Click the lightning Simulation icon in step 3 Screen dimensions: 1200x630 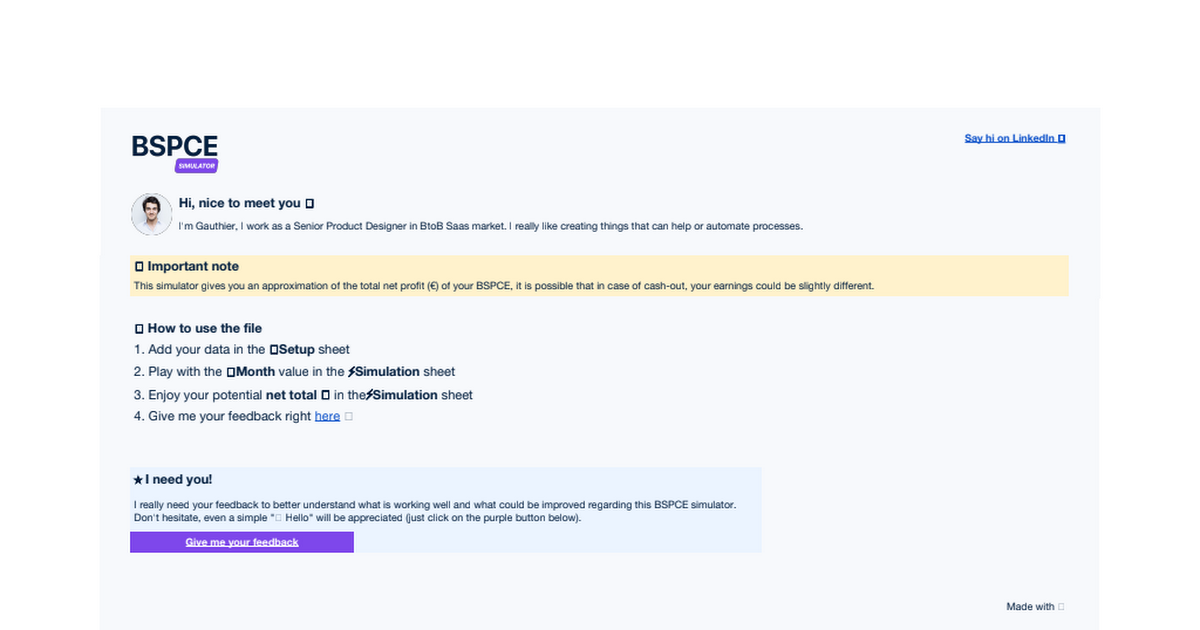click(x=371, y=395)
